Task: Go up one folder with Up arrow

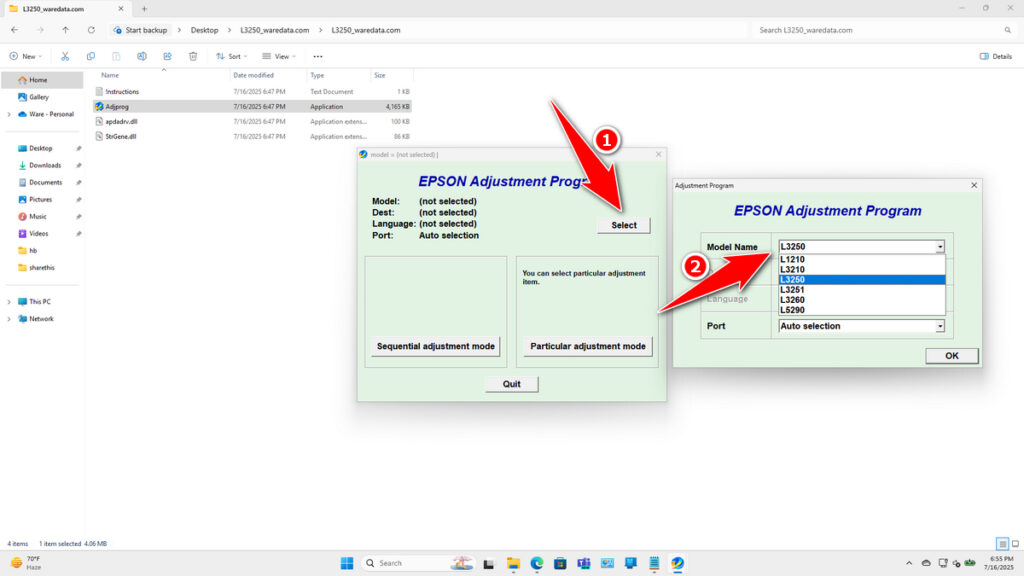Action: pos(65,30)
